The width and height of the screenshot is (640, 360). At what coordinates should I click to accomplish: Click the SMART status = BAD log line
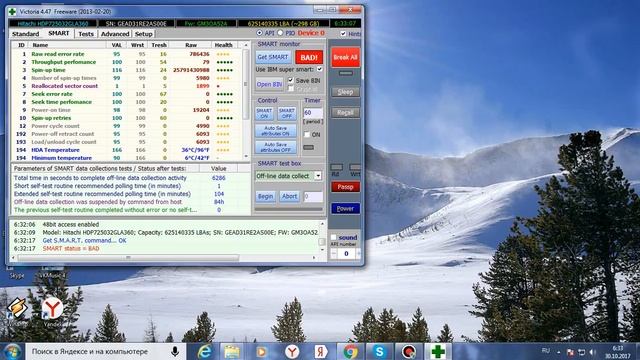click(x=71, y=248)
